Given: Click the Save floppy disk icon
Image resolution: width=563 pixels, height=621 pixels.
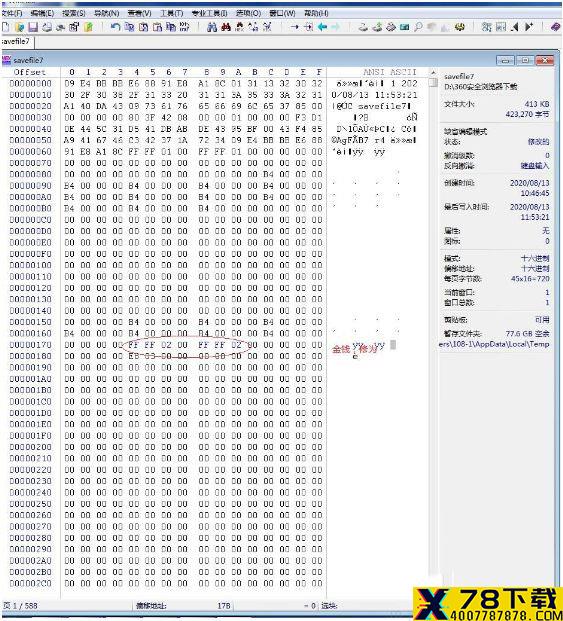Looking at the screenshot, I should (33, 27).
